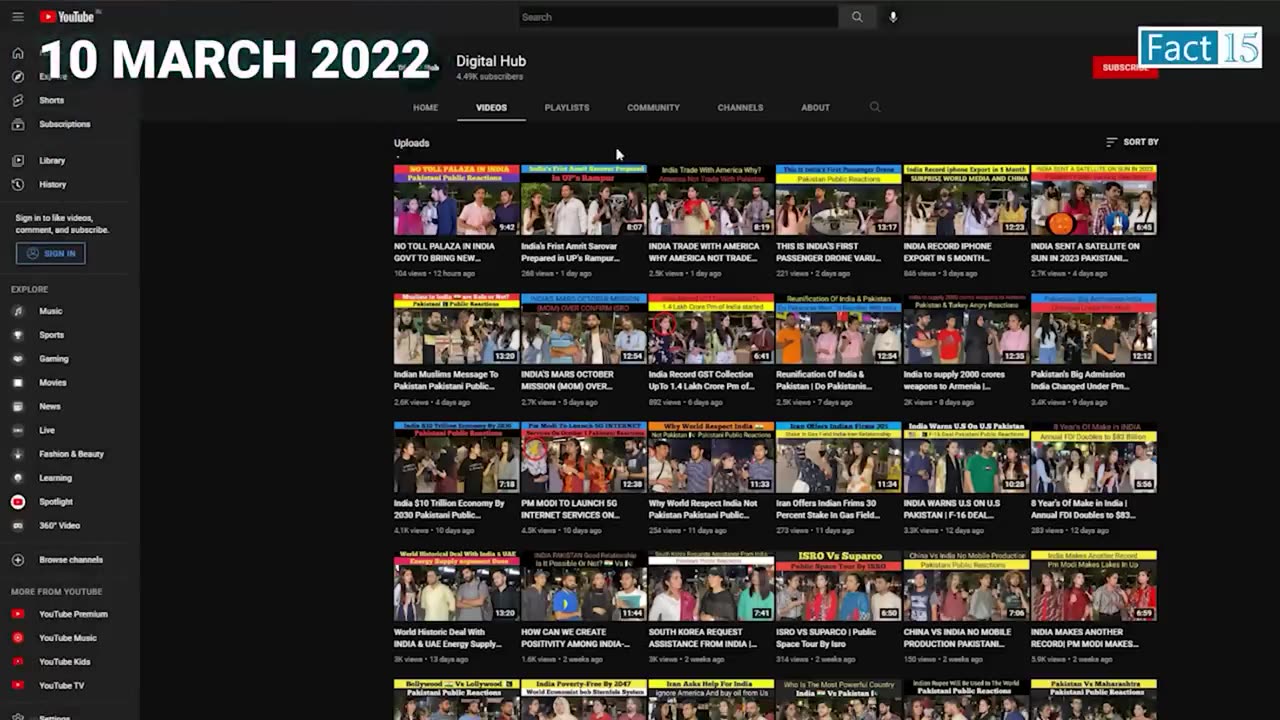Click the Digital Hub channel name

click(491, 61)
